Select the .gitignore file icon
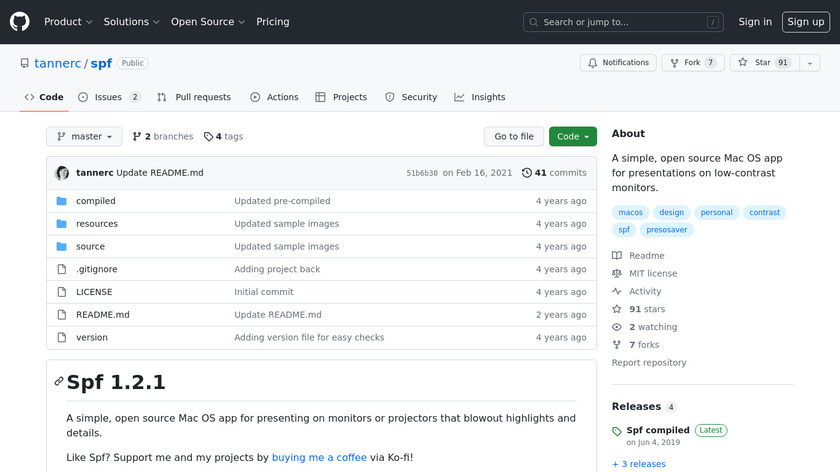 [62, 269]
